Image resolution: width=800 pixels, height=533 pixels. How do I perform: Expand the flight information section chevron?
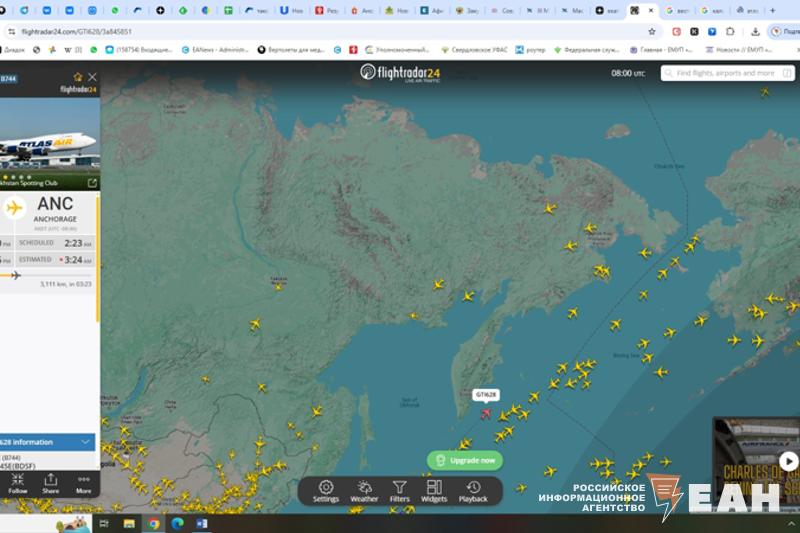[x=86, y=441]
